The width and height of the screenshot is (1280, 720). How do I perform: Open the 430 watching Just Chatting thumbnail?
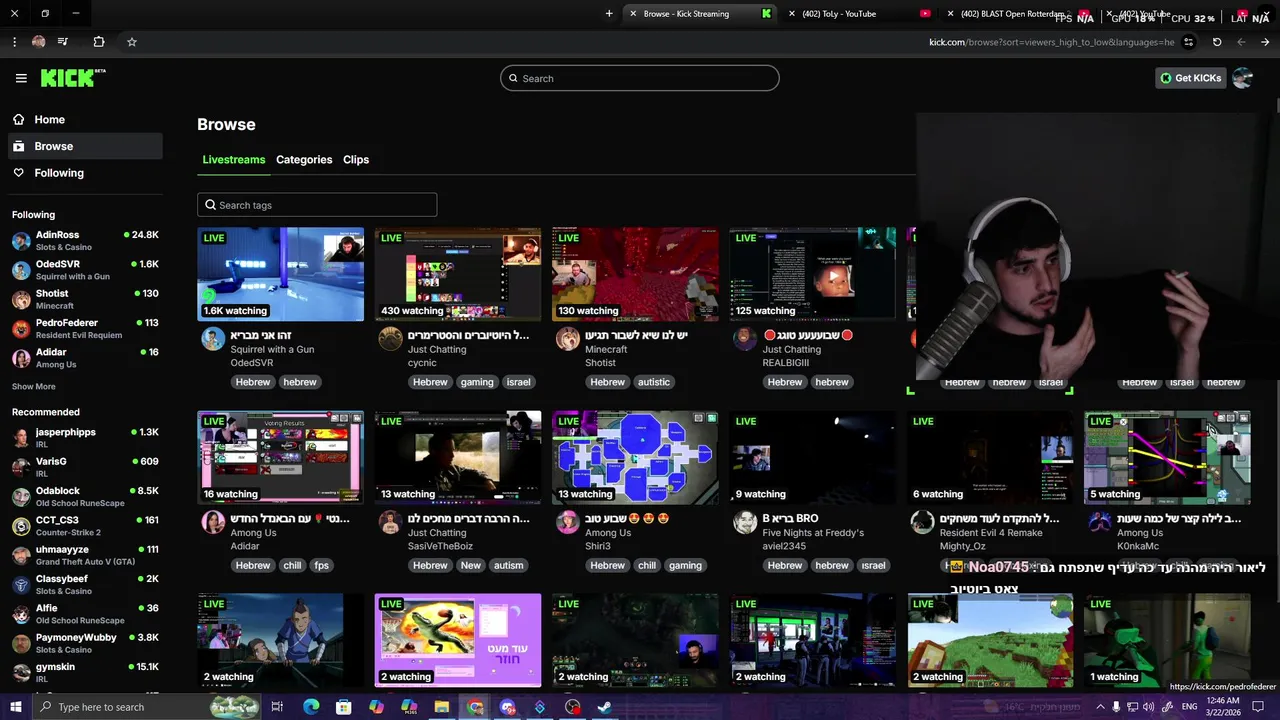[458, 274]
